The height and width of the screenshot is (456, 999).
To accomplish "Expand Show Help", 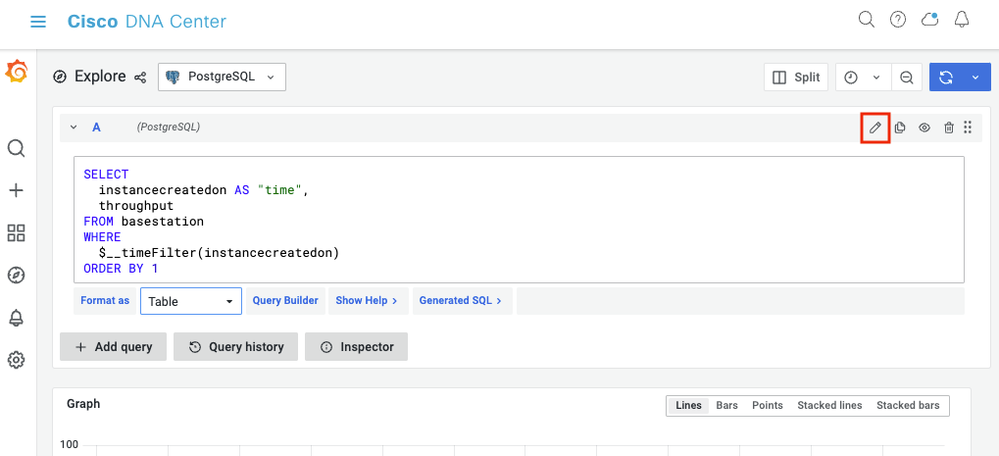I will point(366,301).
